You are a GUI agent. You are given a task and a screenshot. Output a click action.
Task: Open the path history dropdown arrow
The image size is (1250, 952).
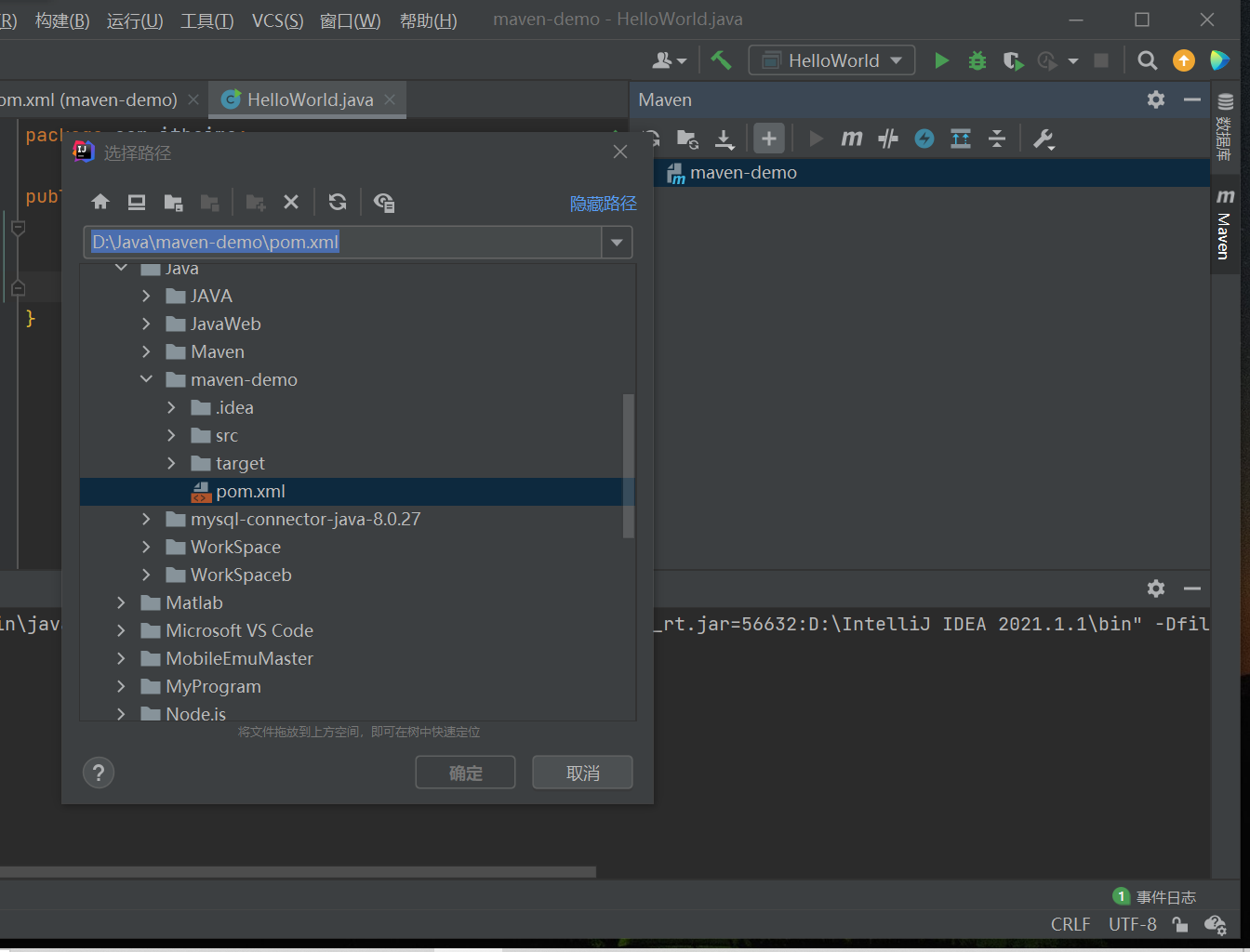tap(617, 242)
